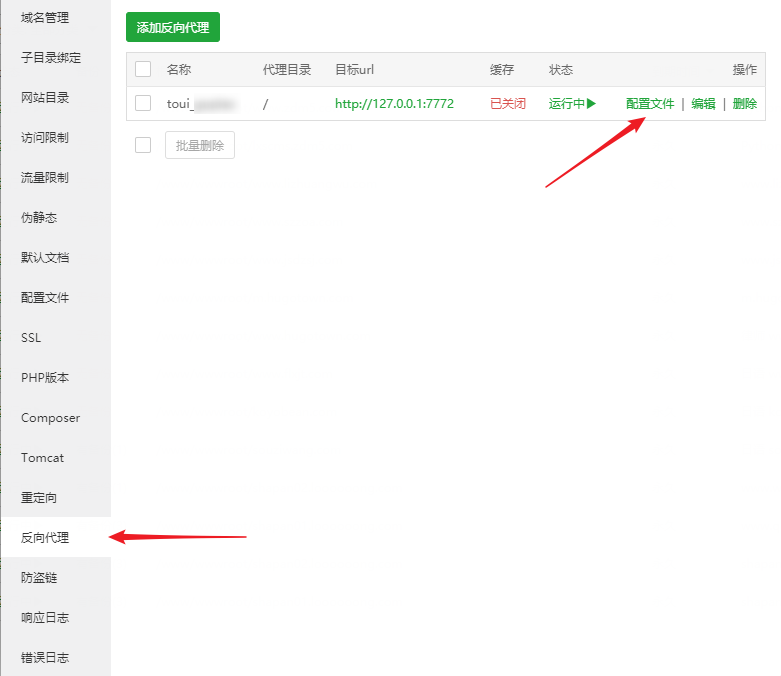View the 响应日志 section
781x676 pixels.
(x=45, y=618)
